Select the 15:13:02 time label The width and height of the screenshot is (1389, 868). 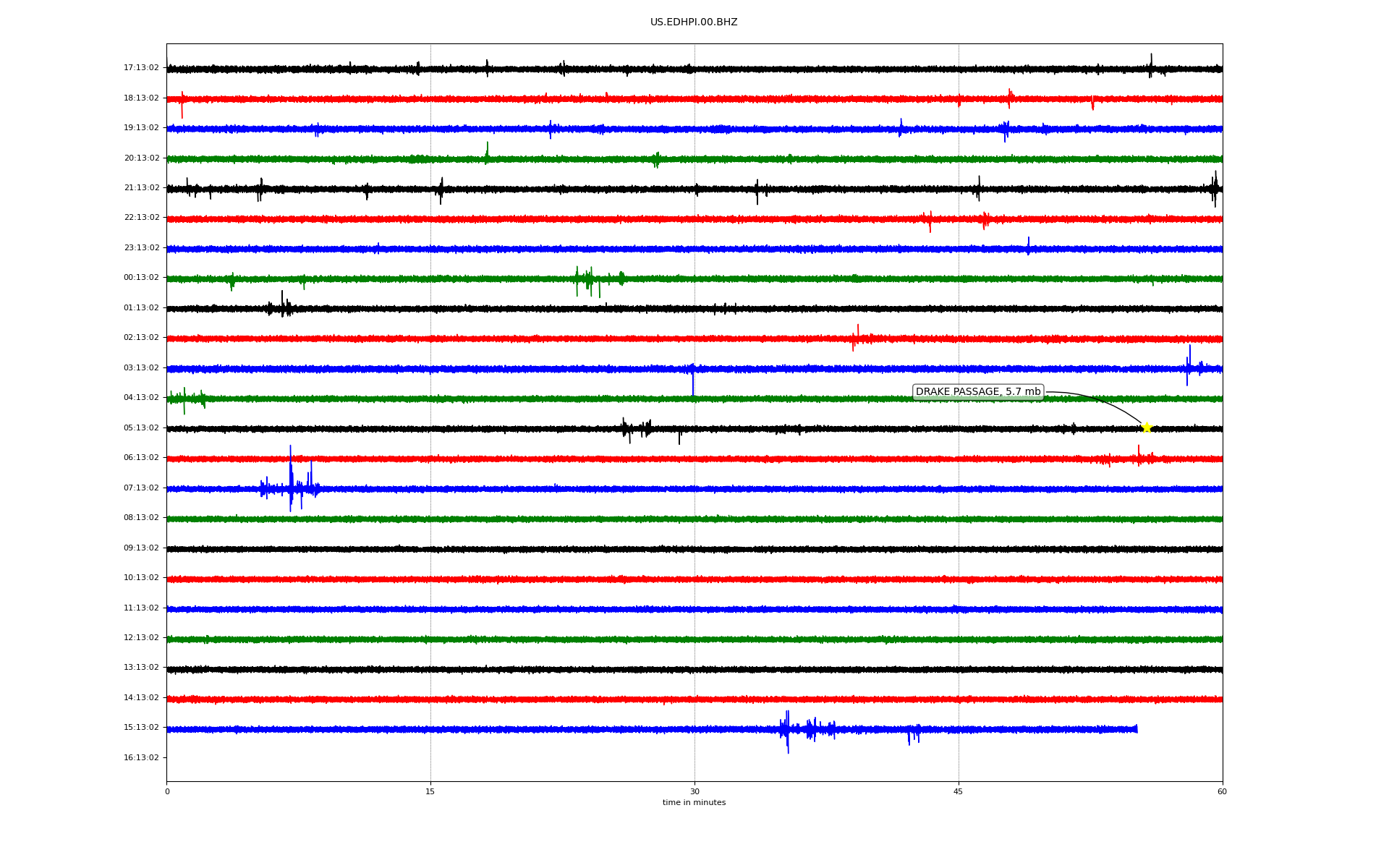point(141,728)
